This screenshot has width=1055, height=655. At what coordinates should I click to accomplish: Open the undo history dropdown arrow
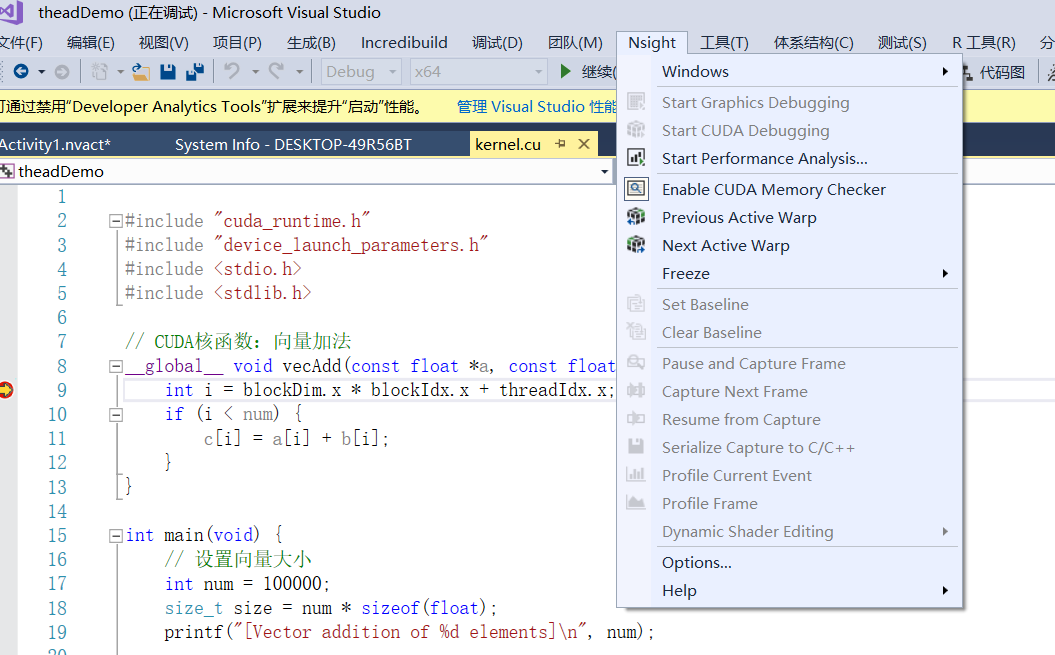coord(255,71)
